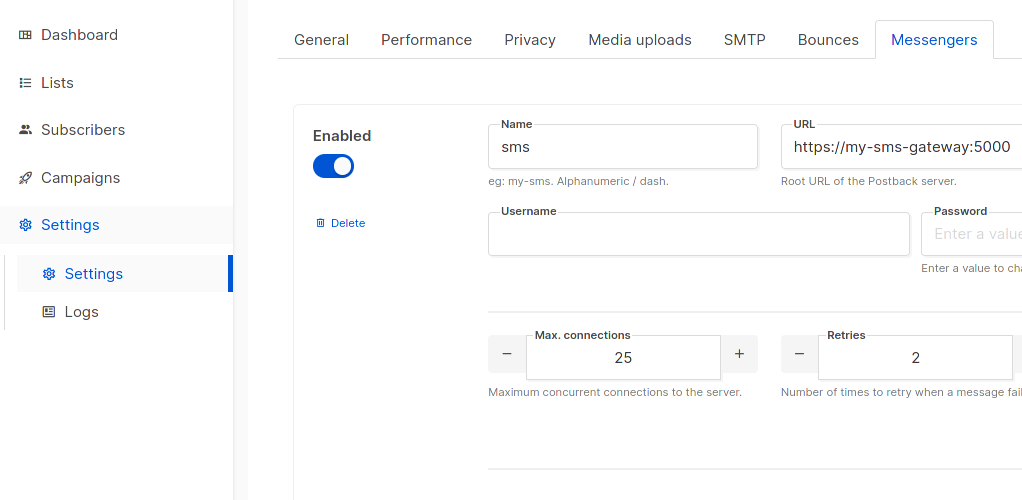Open Logs from the sidebar
Screen dimensions: 1022x500
click(81, 312)
